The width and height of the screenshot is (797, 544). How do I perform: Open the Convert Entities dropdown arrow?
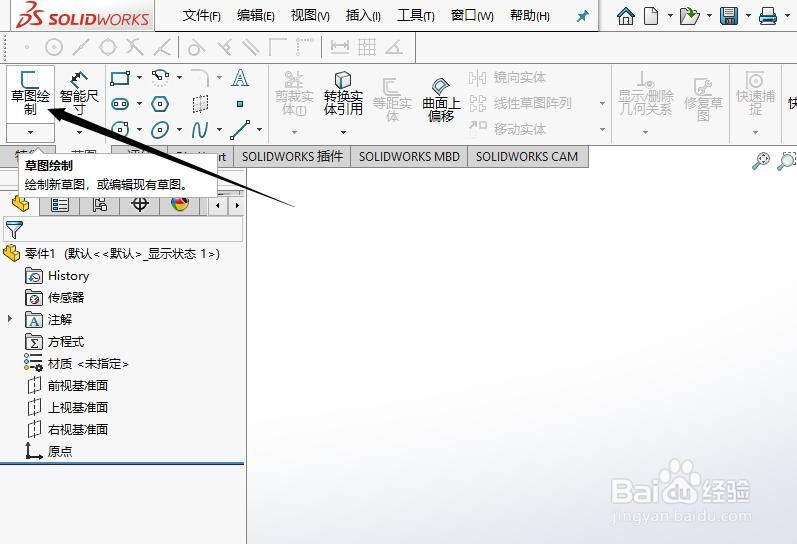(343, 132)
